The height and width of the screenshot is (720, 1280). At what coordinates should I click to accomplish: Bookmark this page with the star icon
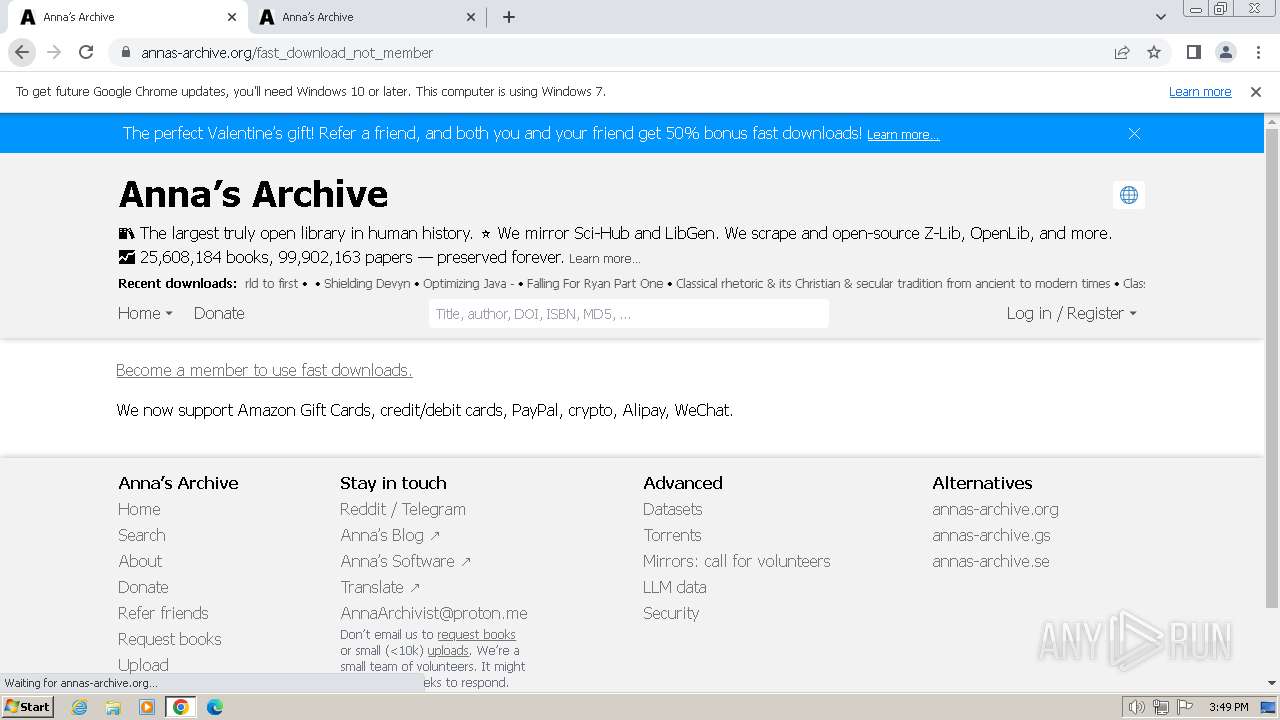[1154, 52]
